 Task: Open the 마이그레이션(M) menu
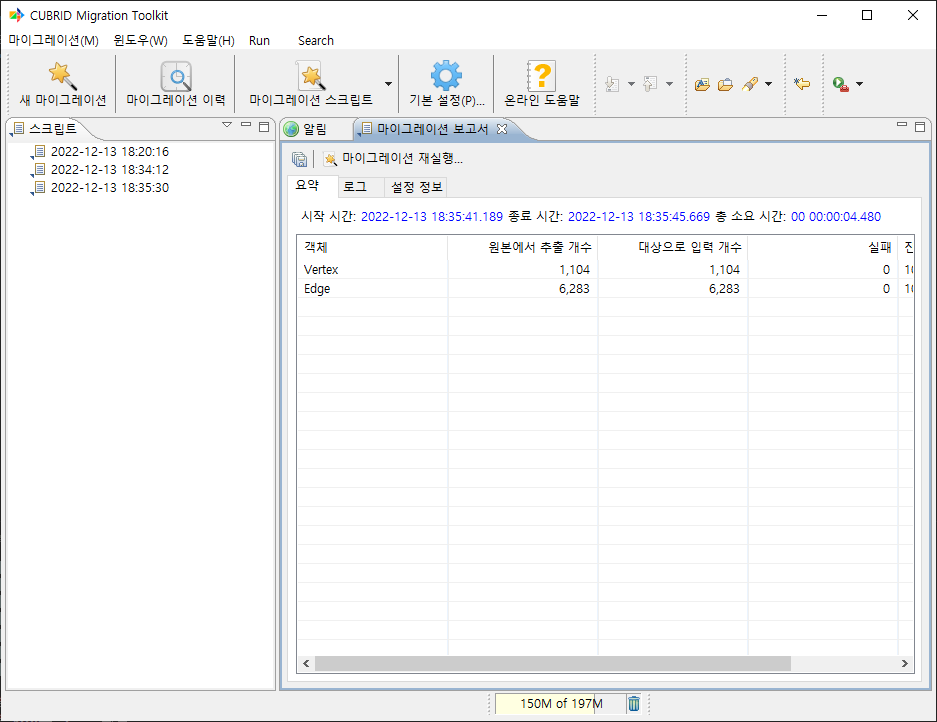click(53, 41)
